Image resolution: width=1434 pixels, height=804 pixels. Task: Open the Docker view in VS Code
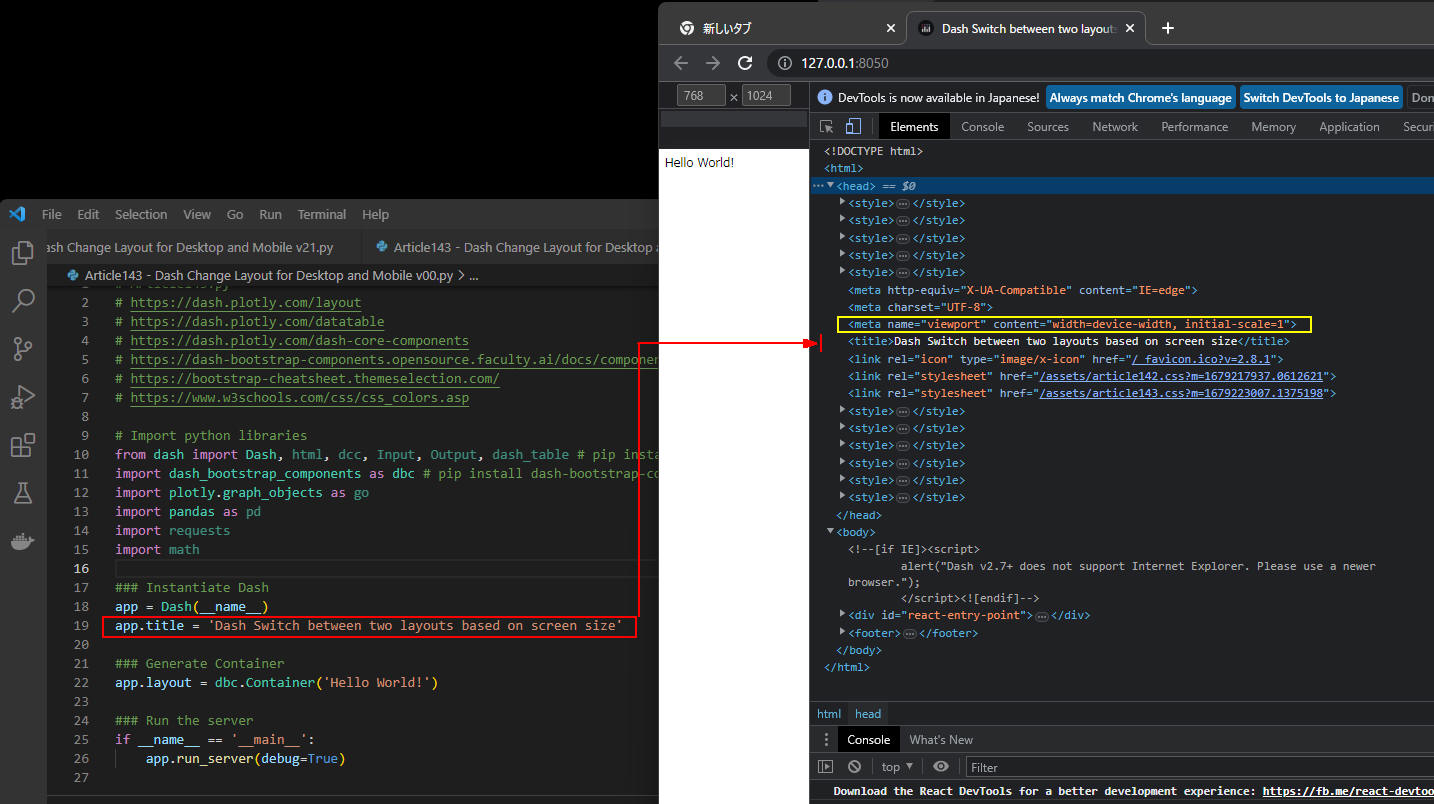coord(22,541)
